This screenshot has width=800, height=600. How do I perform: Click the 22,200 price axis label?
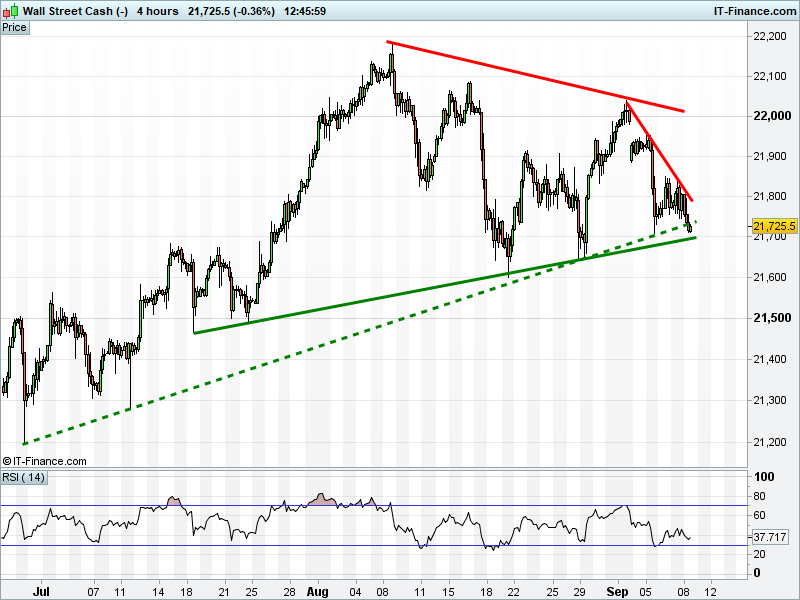click(770, 36)
